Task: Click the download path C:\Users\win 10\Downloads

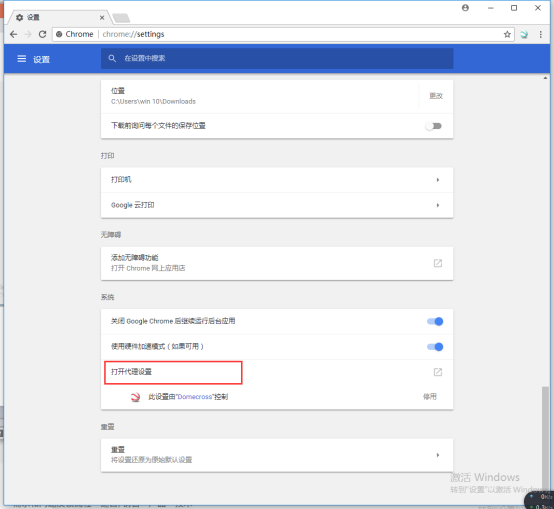Action: tap(153, 101)
